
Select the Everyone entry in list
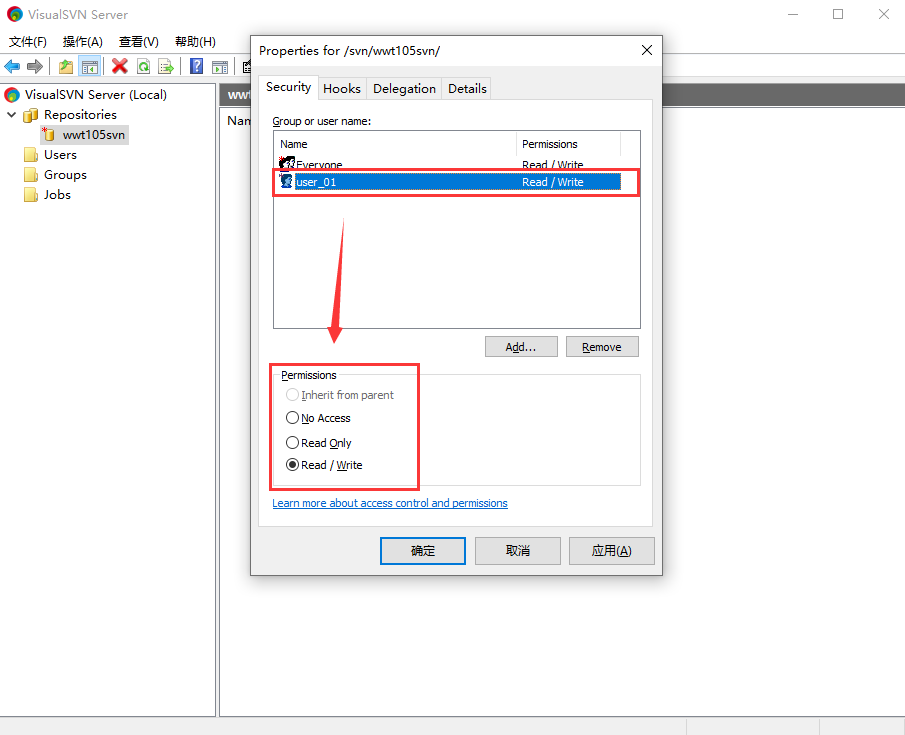click(x=318, y=165)
